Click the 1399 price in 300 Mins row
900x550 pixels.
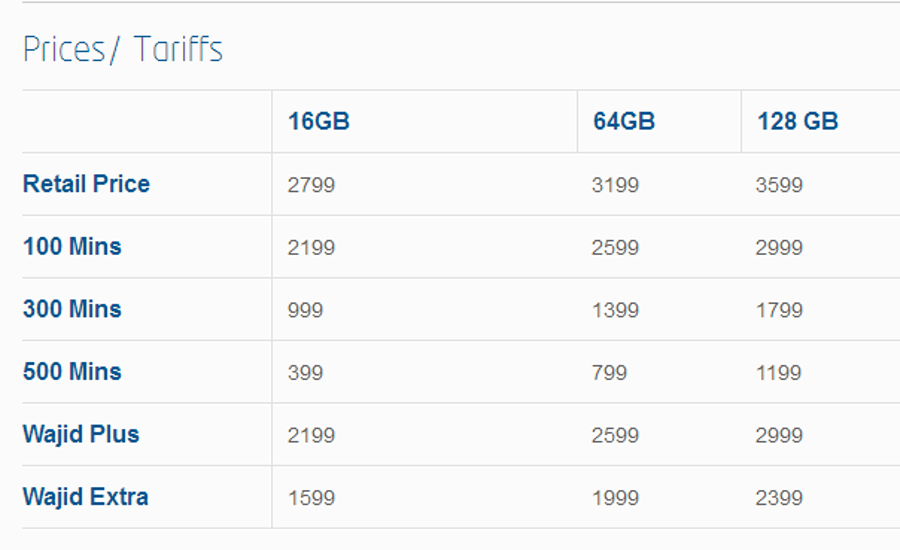(615, 310)
